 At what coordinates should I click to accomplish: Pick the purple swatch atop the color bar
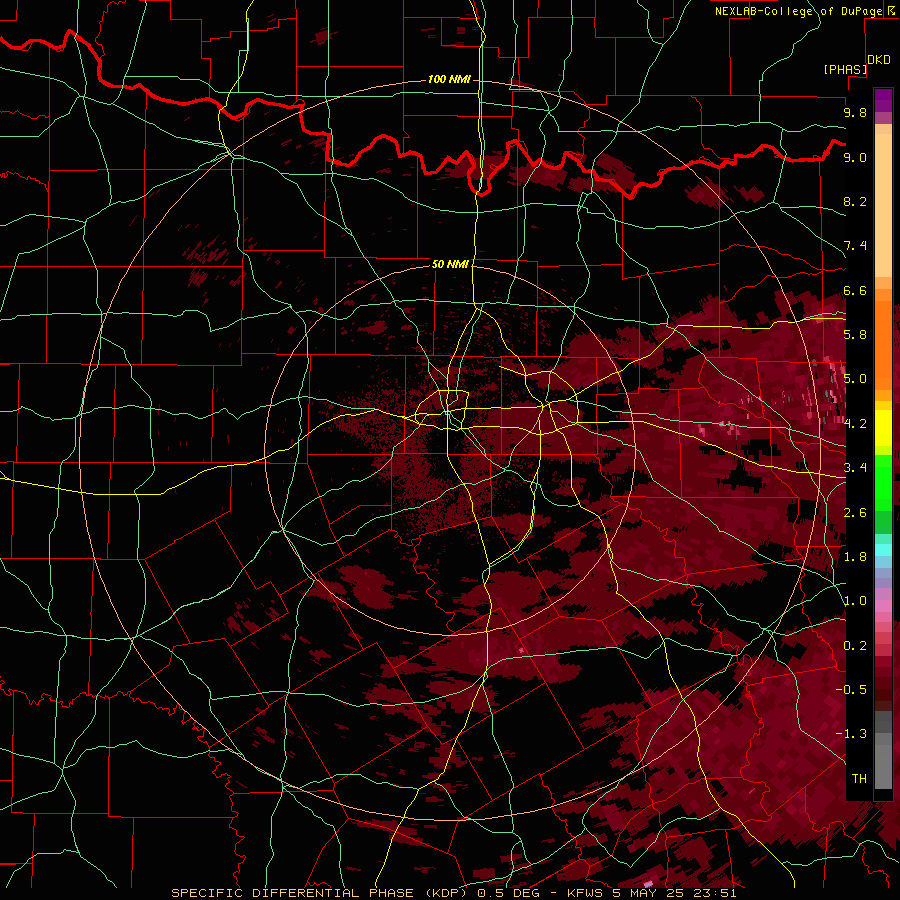point(883,100)
